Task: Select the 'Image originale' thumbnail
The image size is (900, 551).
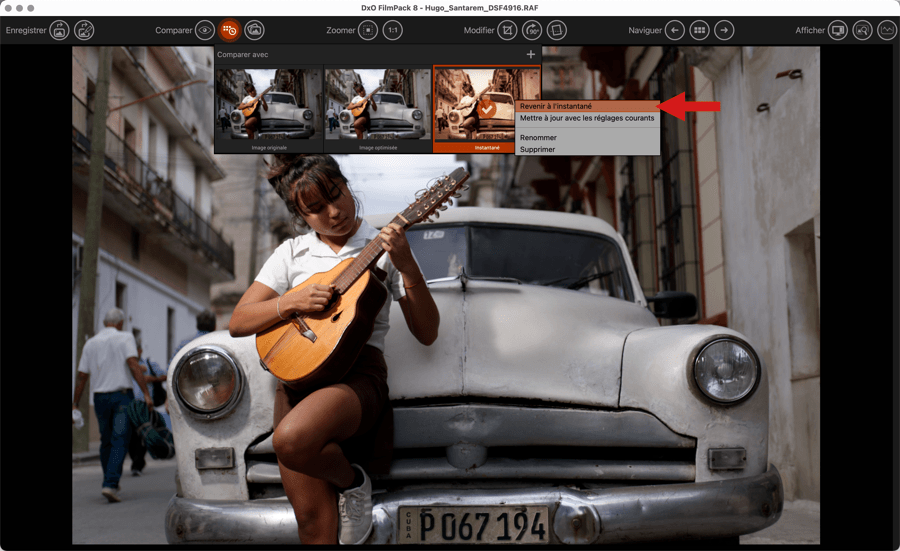Action: click(268, 108)
